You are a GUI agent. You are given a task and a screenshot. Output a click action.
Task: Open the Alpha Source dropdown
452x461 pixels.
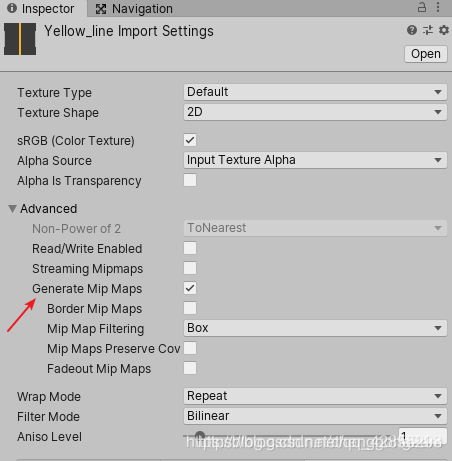point(315,160)
